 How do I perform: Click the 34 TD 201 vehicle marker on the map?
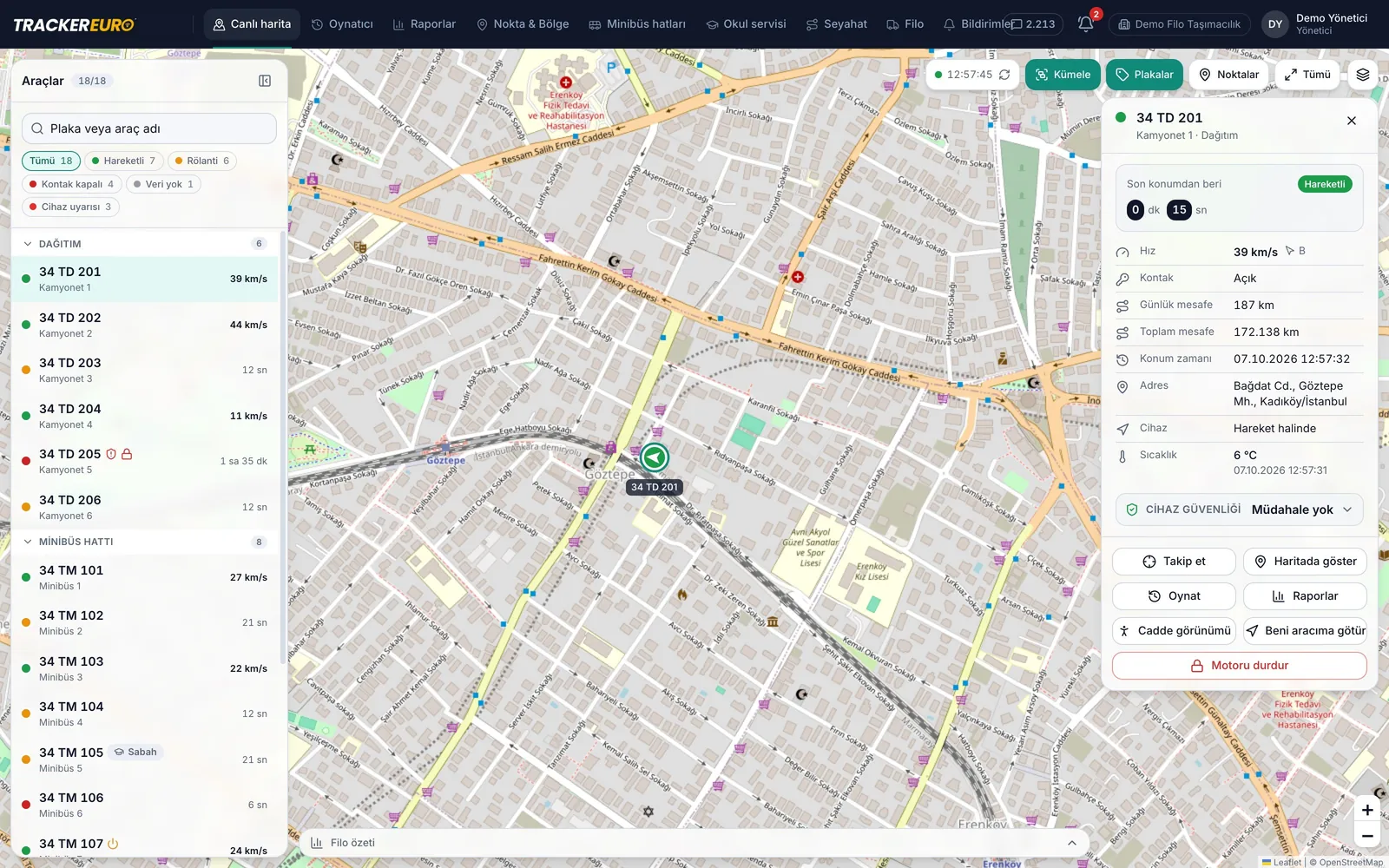(x=655, y=457)
